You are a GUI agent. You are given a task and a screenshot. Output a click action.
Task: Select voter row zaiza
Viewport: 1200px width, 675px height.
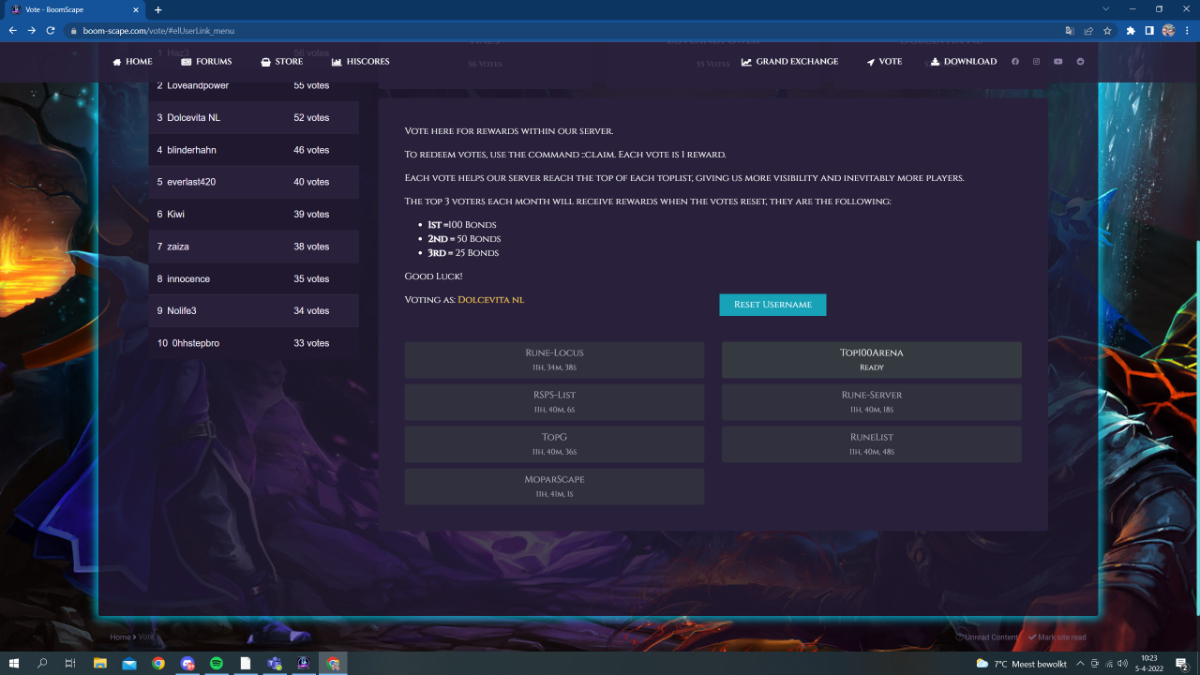(x=254, y=246)
